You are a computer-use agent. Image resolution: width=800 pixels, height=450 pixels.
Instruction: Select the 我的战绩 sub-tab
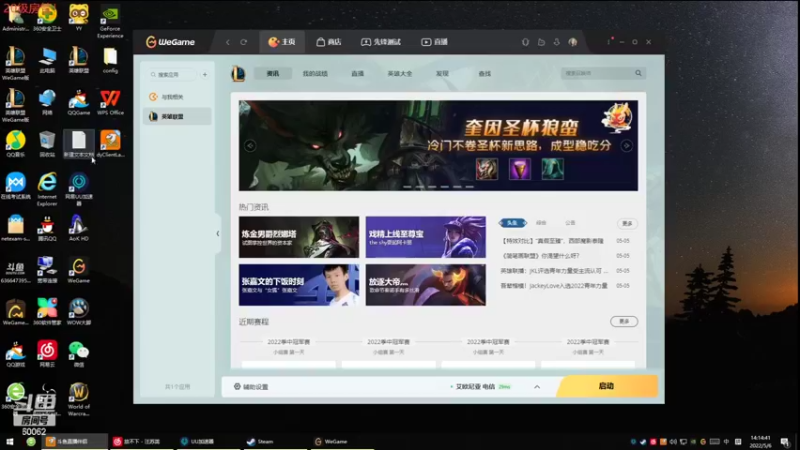point(315,73)
